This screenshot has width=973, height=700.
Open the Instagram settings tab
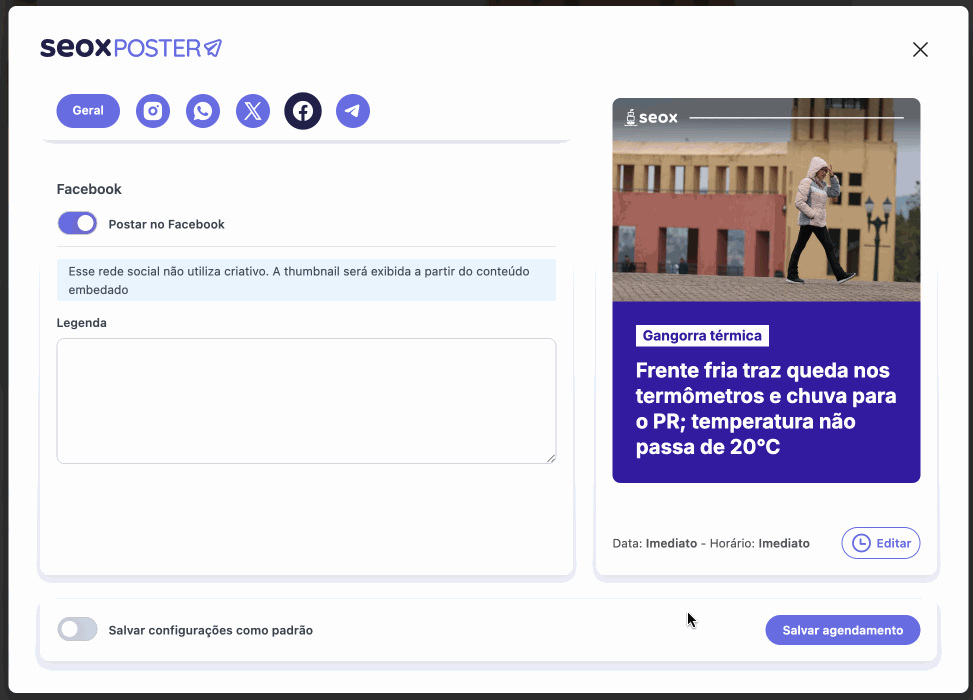click(153, 111)
